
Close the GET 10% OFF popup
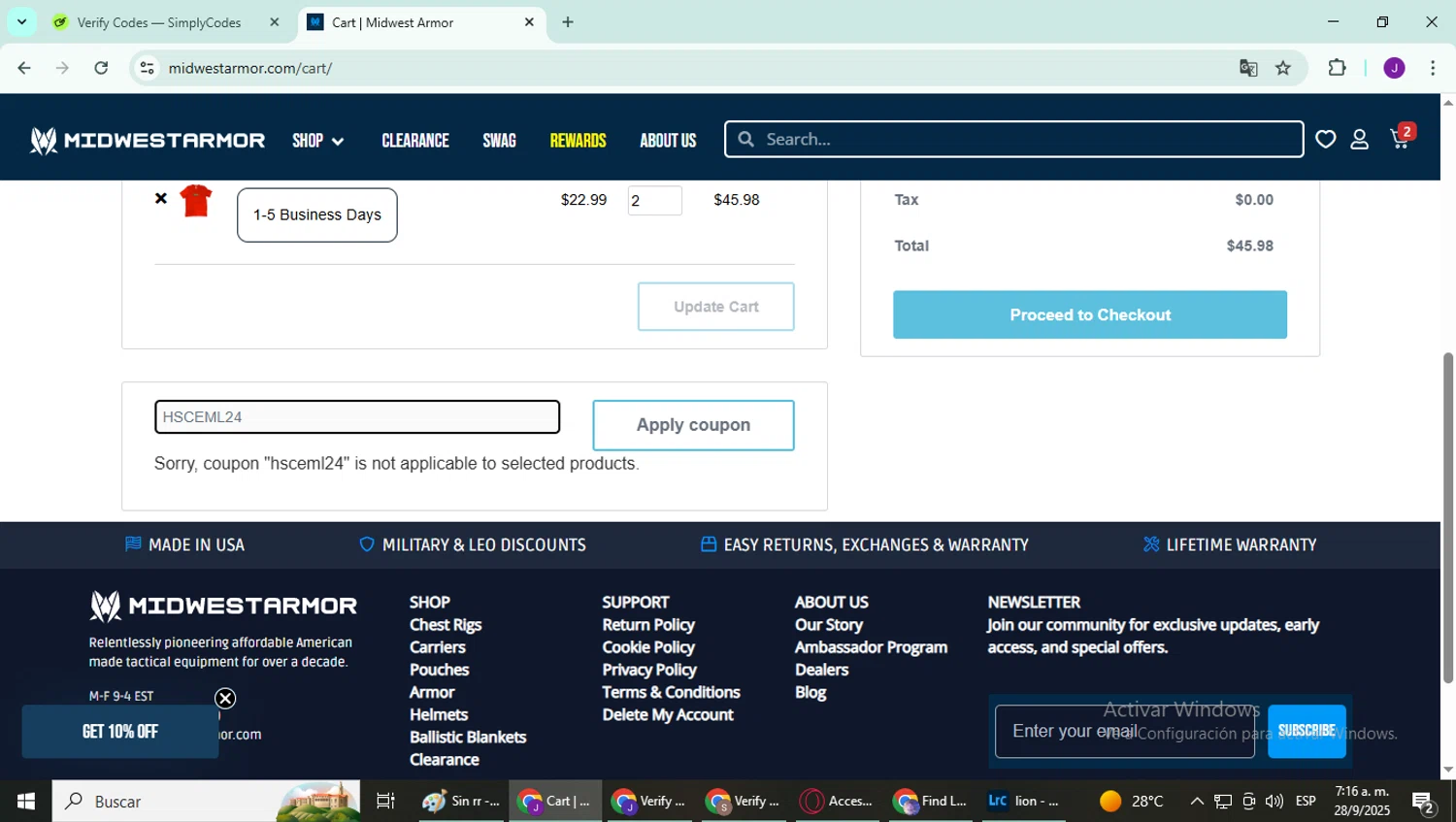tap(225, 698)
